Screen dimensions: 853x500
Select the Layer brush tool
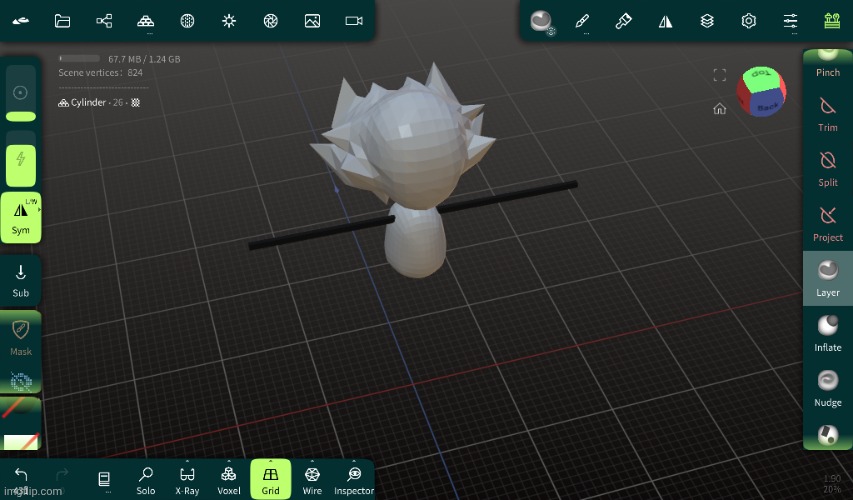[827, 279]
